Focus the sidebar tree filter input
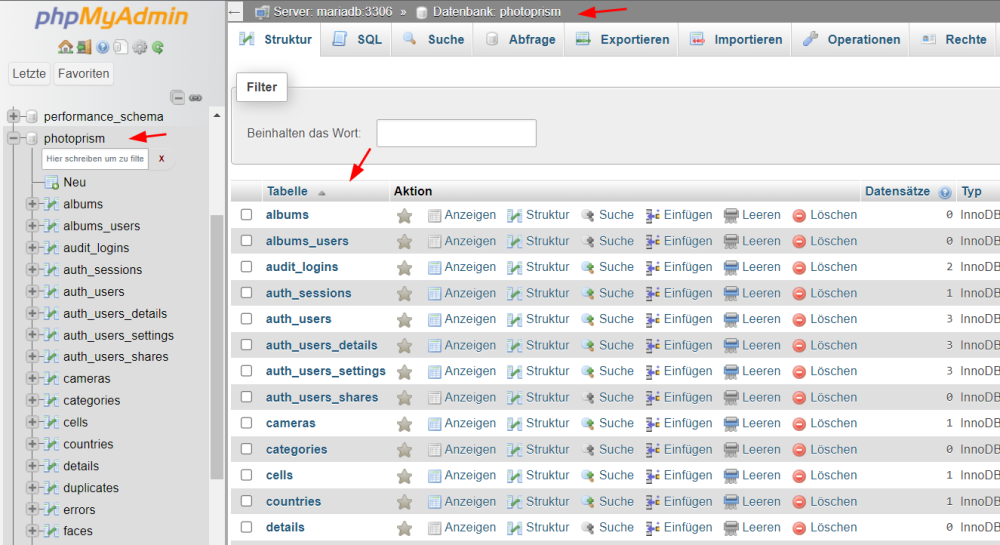1000x545 pixels. pyautogui.click(x=95, y=159)
